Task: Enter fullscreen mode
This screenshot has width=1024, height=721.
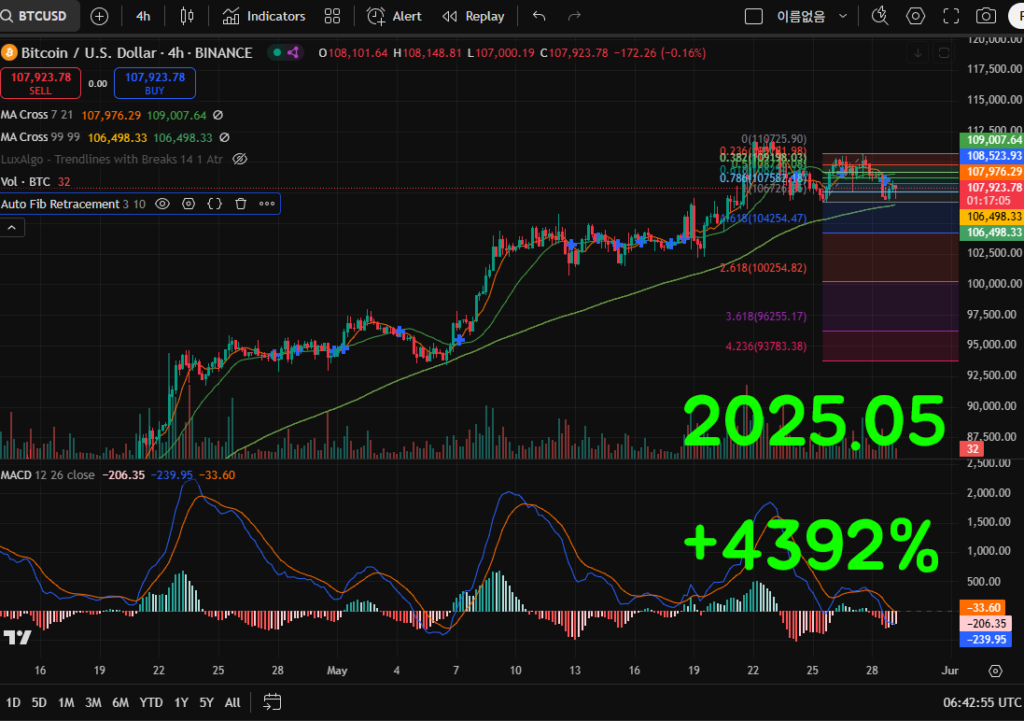Action: (951, 16)
